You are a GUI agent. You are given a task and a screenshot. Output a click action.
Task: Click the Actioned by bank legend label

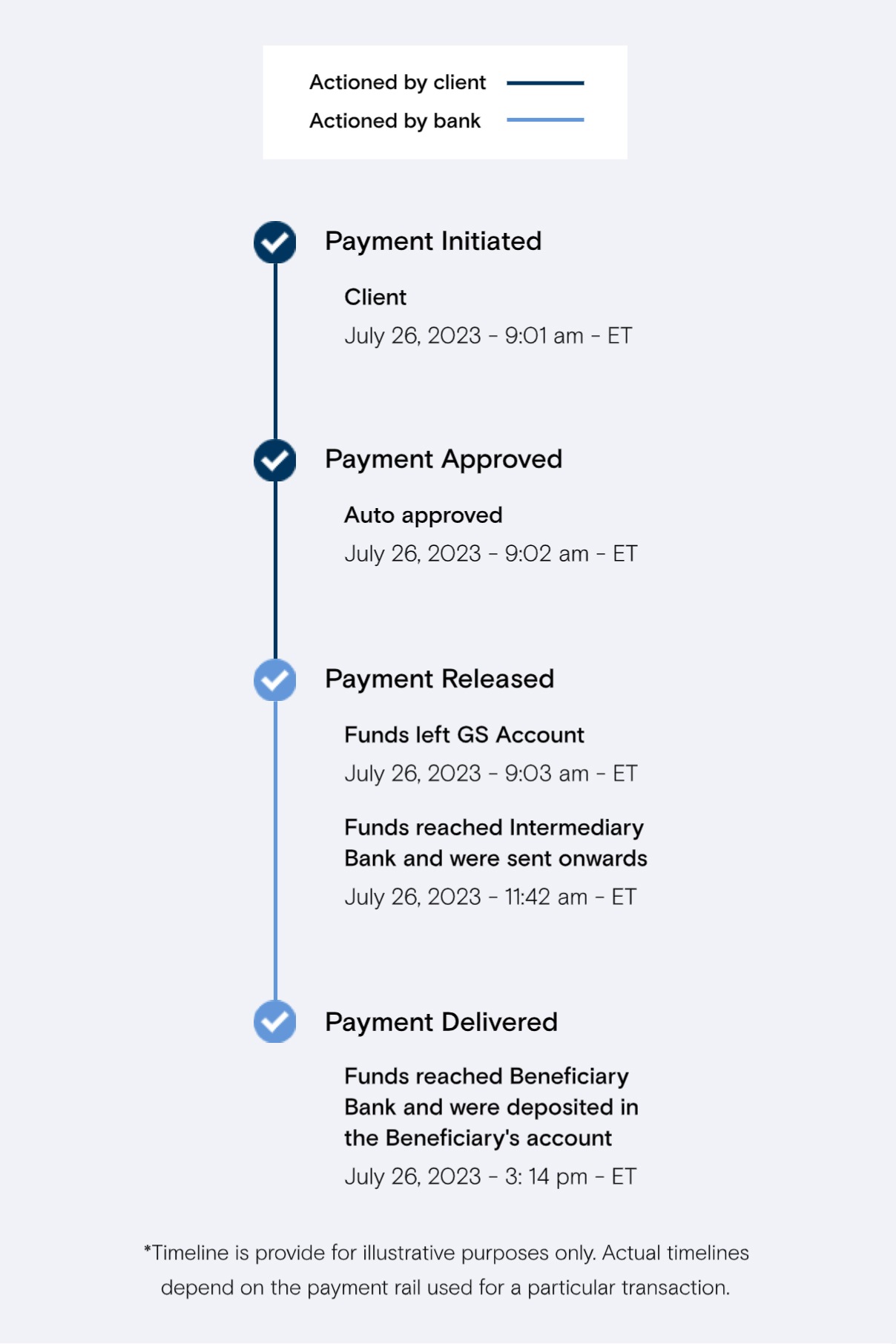click(395, 121)
